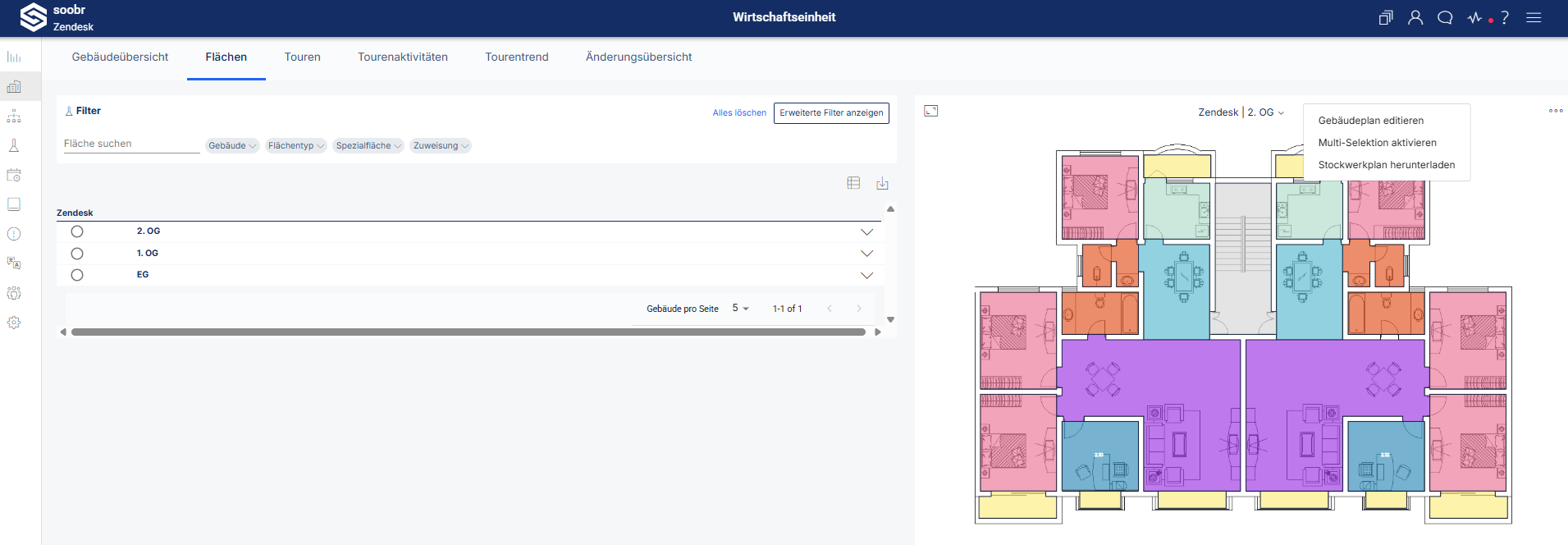Select the EG radio button
Viewport: 1568px width, 545px height.
[x=77, y=275]
